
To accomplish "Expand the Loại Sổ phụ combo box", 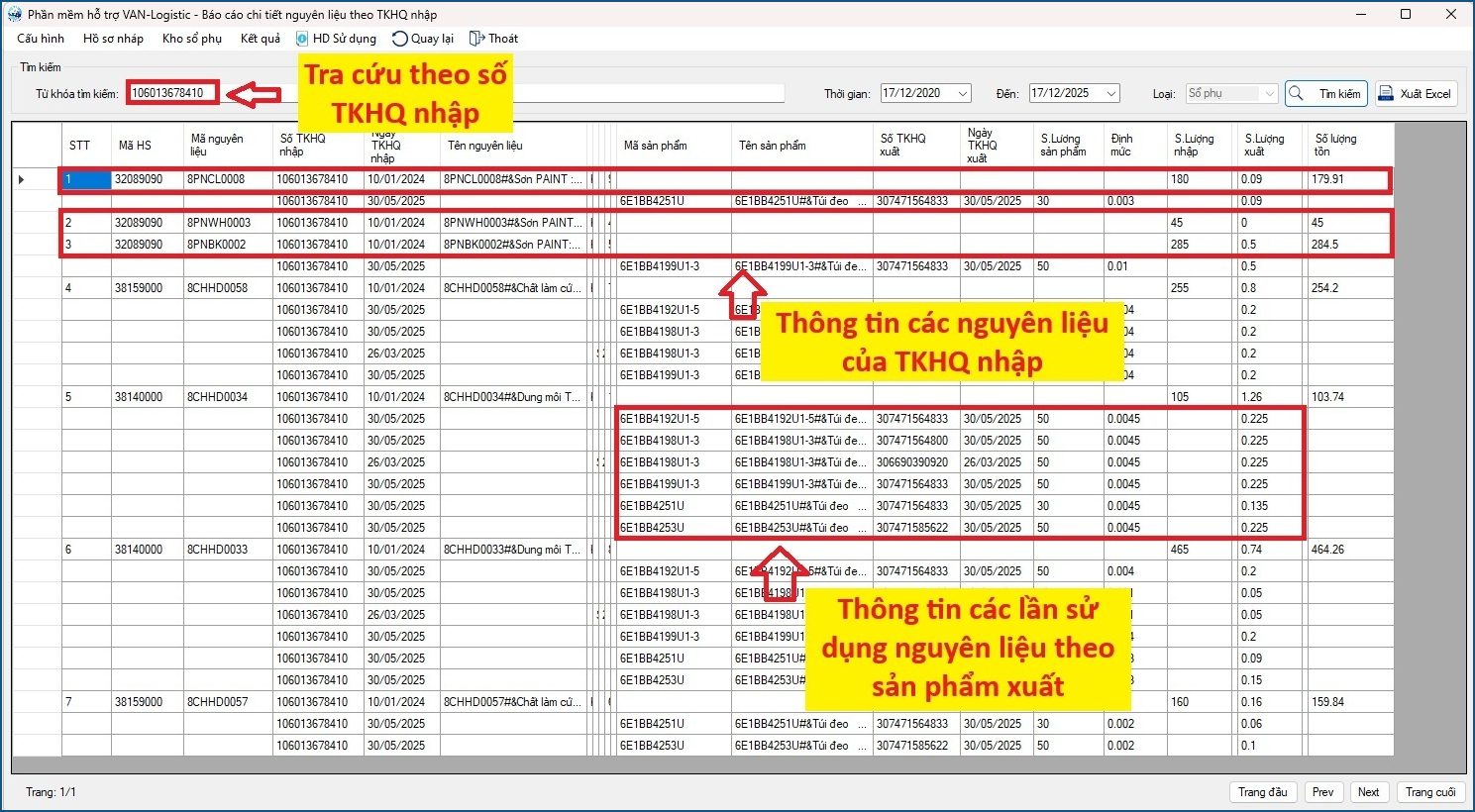I will point(1269,94).
